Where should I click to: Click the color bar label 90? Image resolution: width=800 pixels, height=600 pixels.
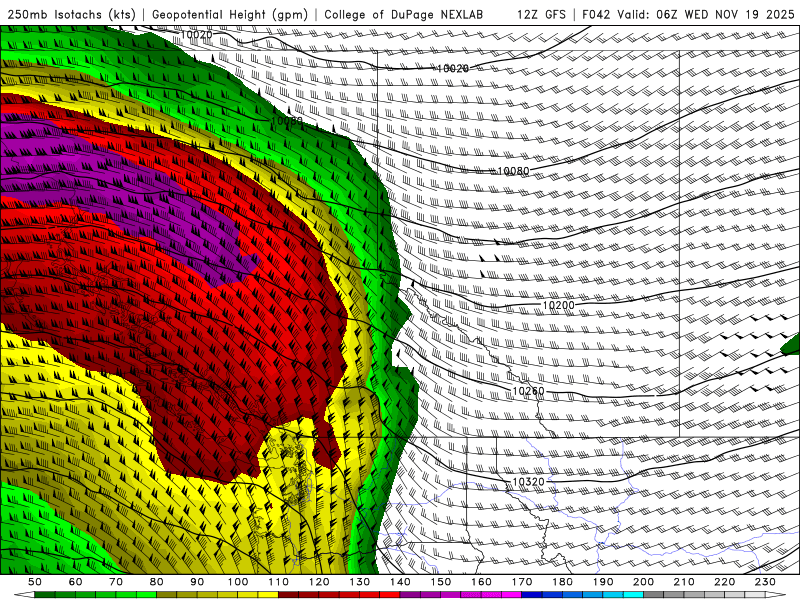tap(197, 582)
